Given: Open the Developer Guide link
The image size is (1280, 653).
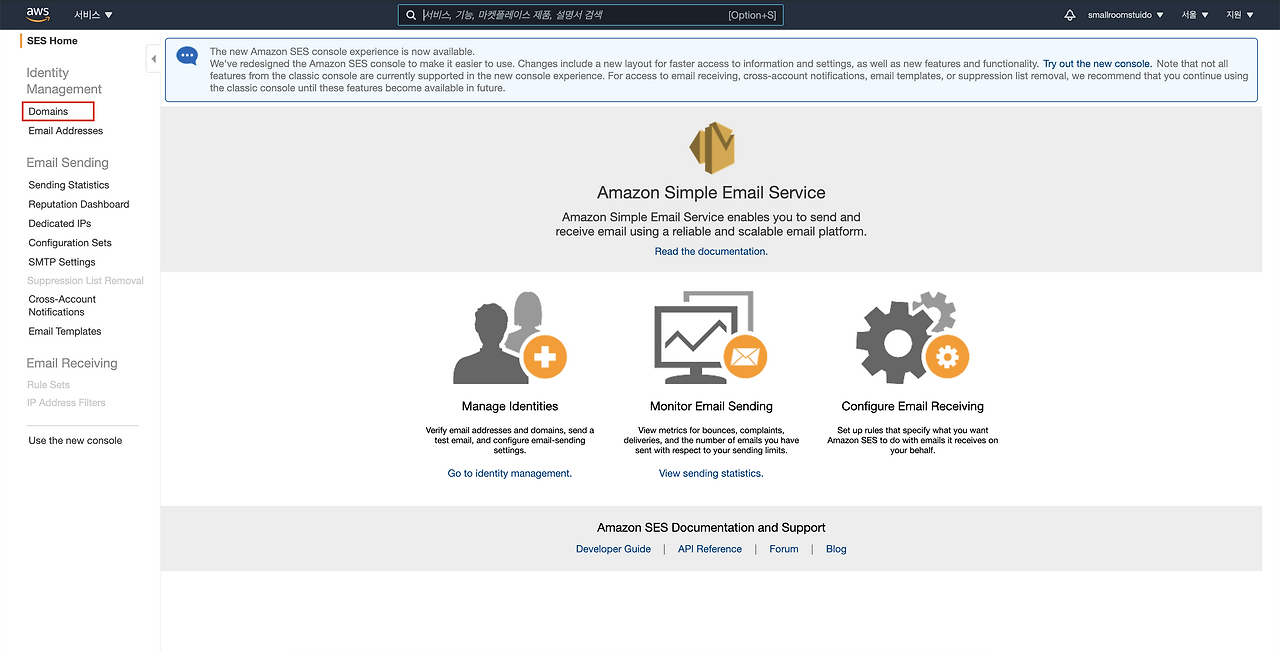Looking at the screenshot, I should click(x=613, y=549).
